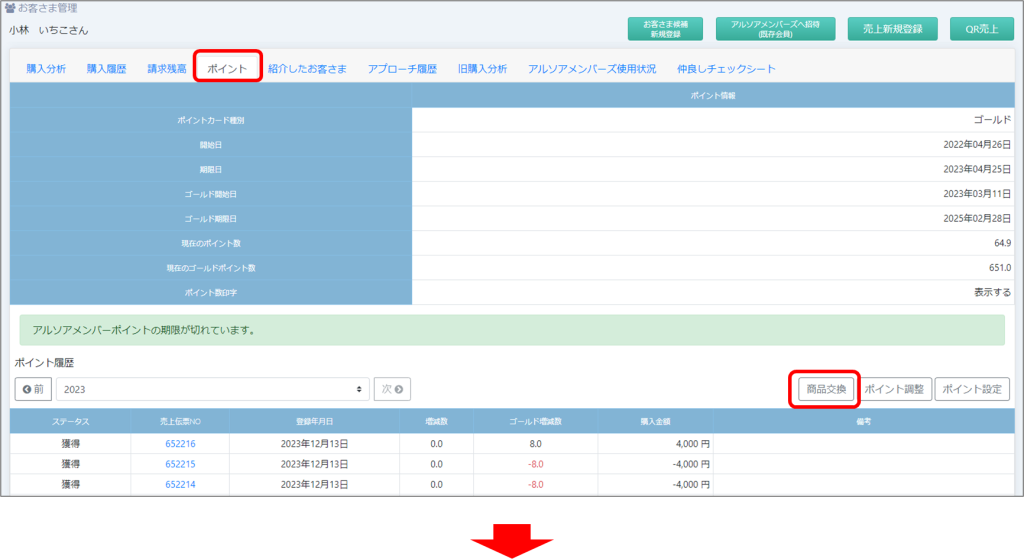Go to previous year with 前 button
This screenshot has height=559, width=1024.
[33, 390]
